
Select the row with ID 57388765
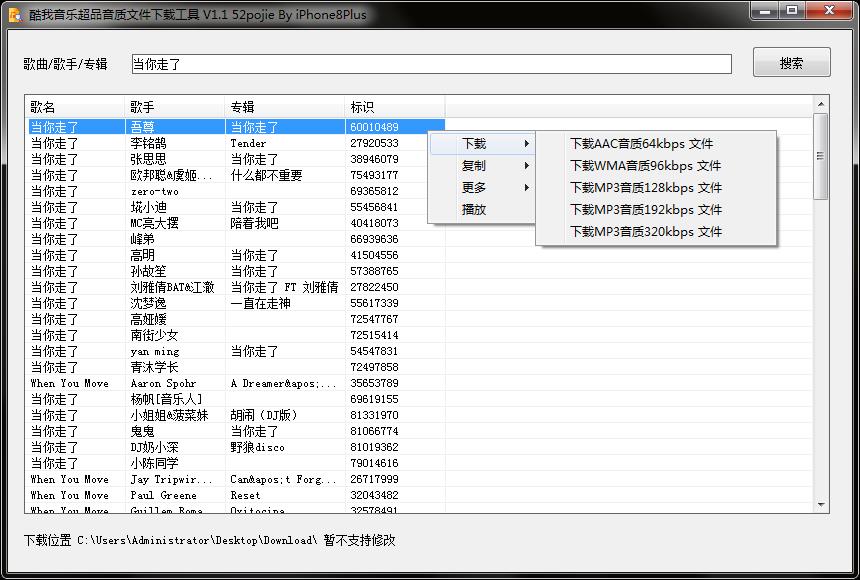236,271
